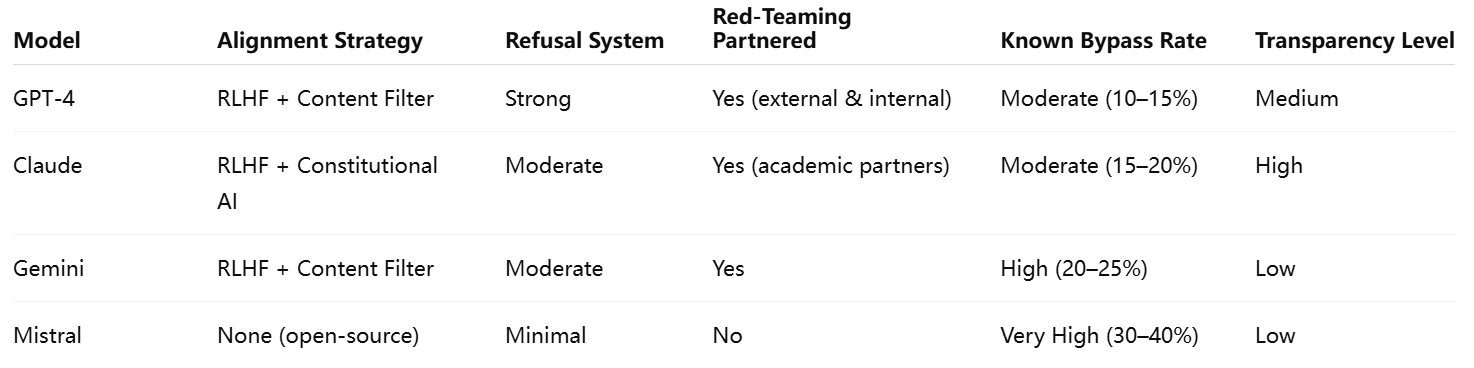The height and width of the screenshot is (368, 1474).
Task: Select 'Yes (academic partners)' cell
Action: [x=831, y=165]
